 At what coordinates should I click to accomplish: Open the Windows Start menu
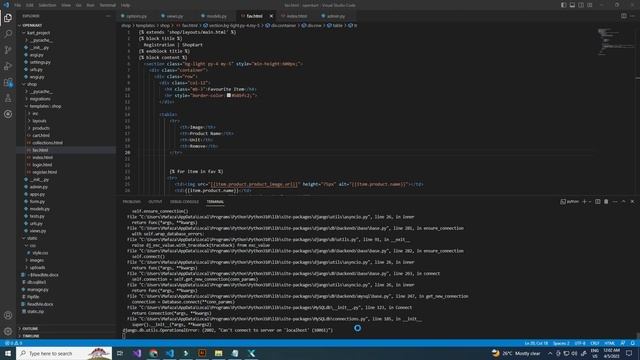click(8, 353)
